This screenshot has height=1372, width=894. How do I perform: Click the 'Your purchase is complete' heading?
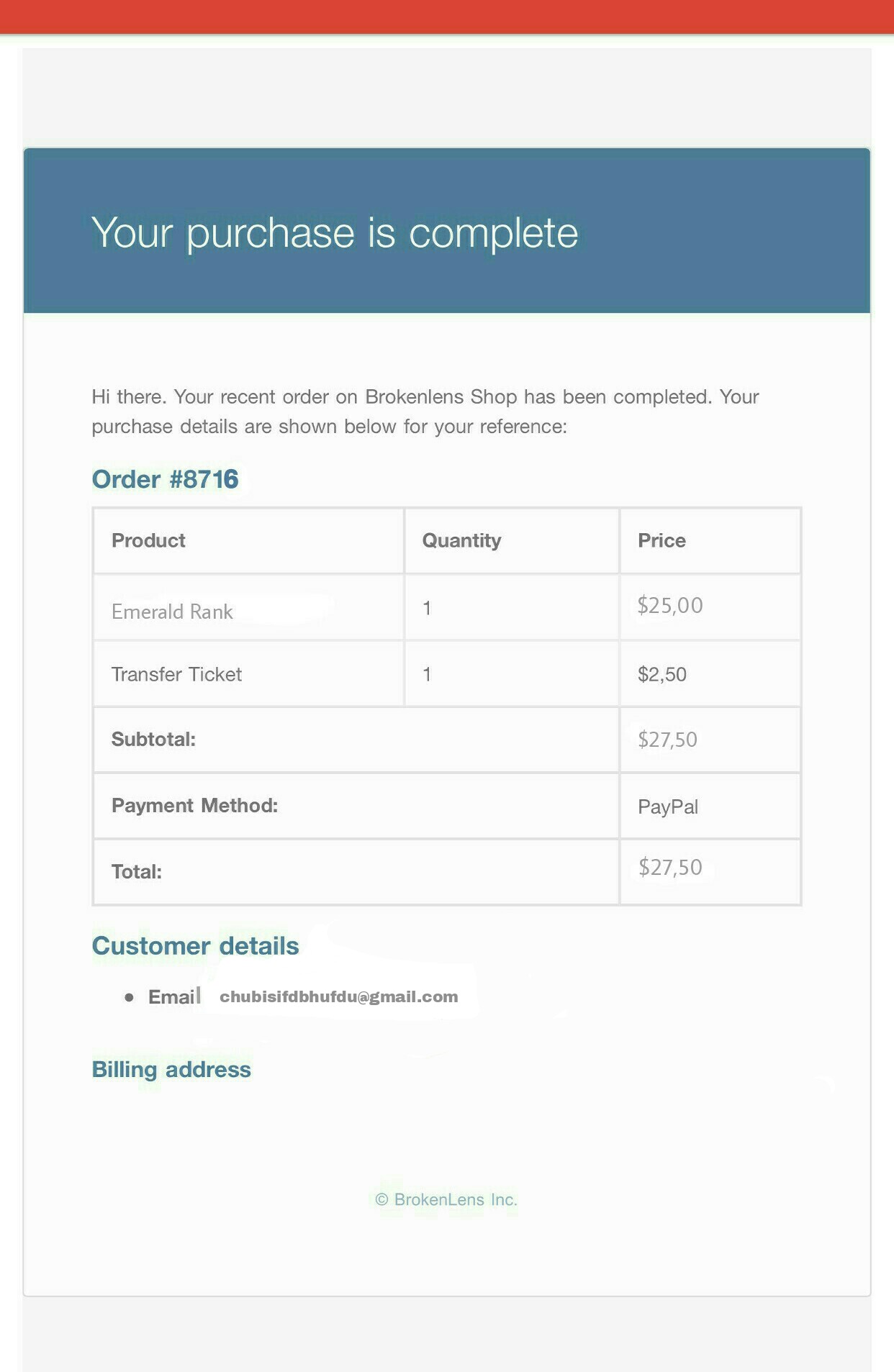335,233
